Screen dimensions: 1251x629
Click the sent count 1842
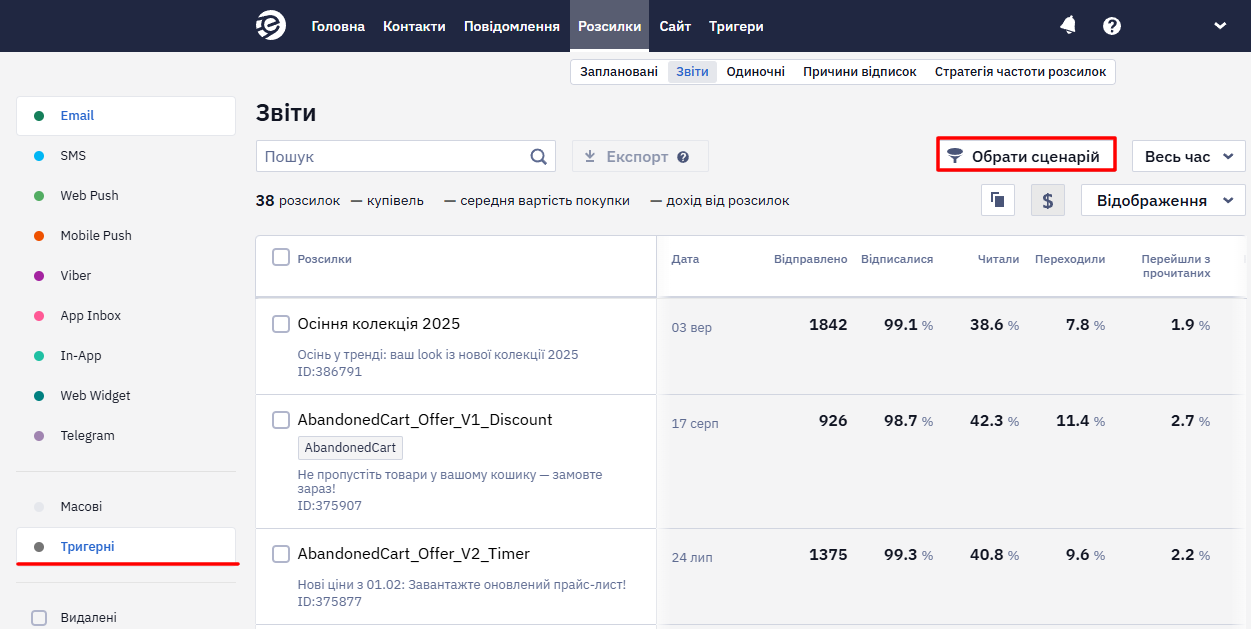[x=828, y=325]
